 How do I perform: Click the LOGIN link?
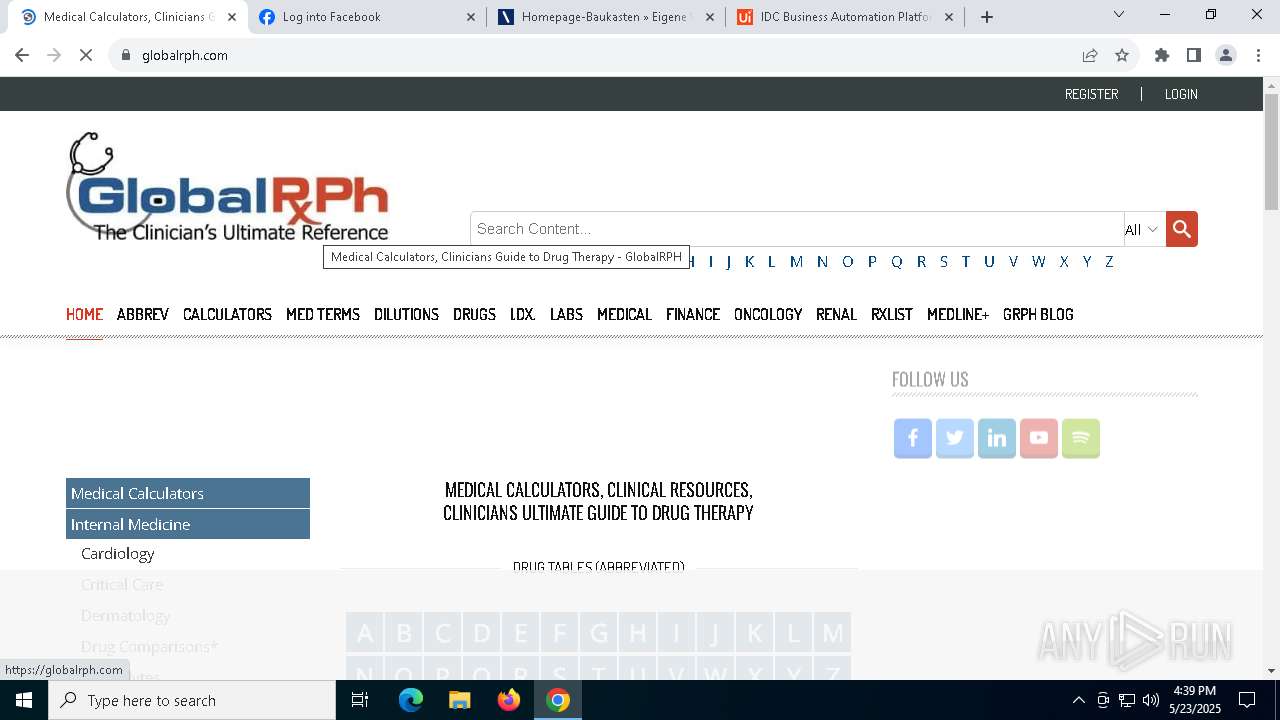(1181, 94)
